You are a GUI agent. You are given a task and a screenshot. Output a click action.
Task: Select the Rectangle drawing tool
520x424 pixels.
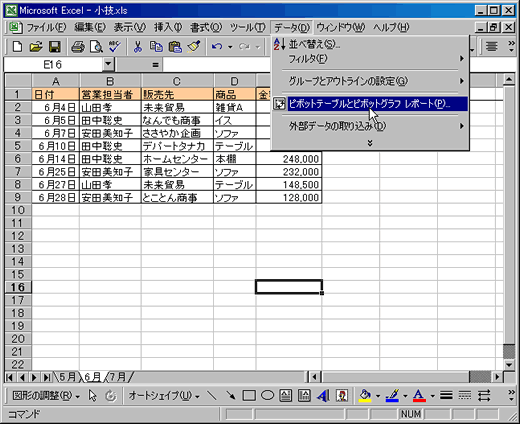click(x=249, y=396)
